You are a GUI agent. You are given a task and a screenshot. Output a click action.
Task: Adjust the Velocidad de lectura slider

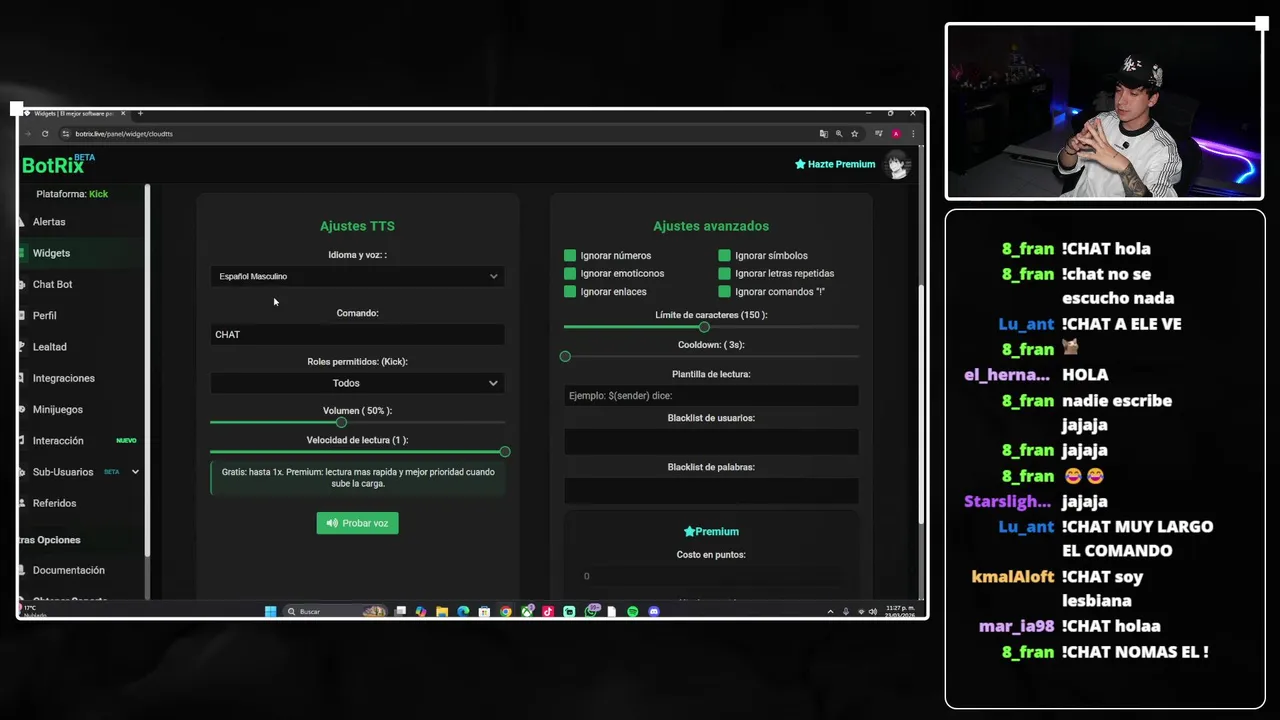[505, 452]
